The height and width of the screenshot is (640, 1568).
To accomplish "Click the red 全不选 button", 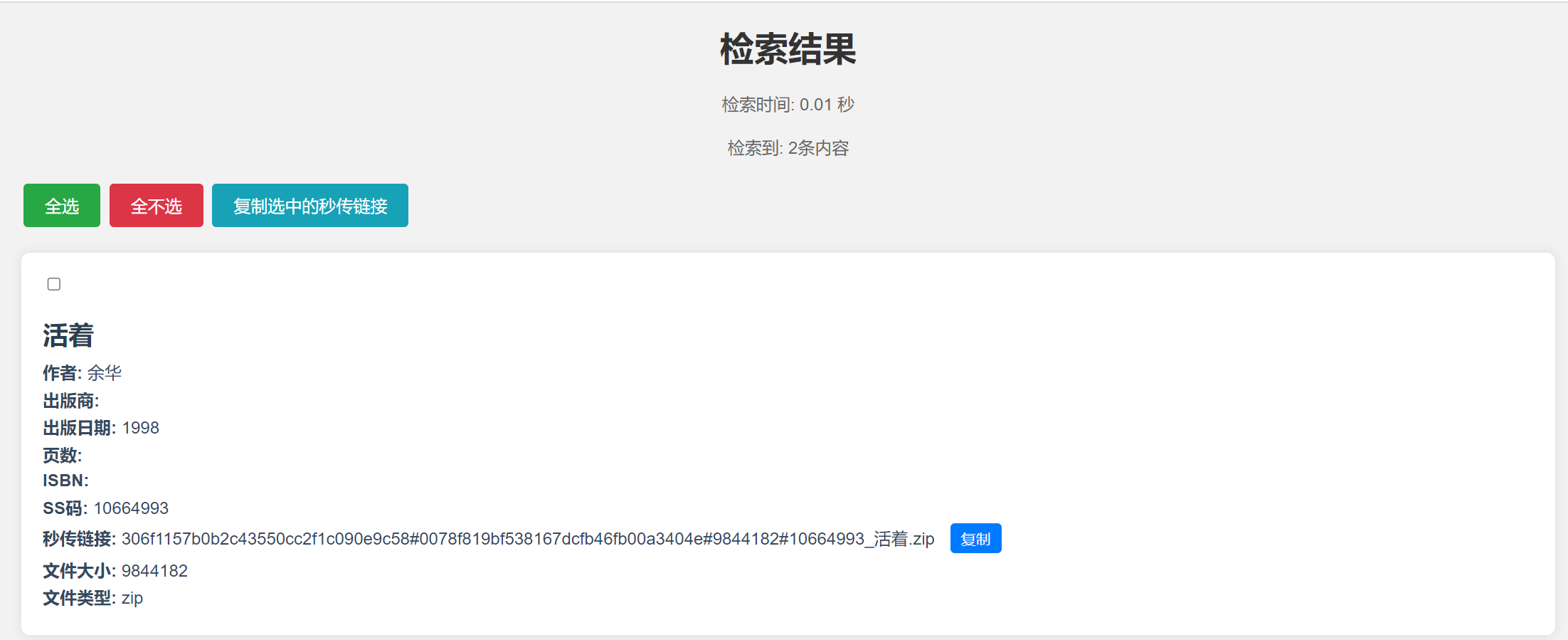I will pyautogui.click(x=157, y=206).
